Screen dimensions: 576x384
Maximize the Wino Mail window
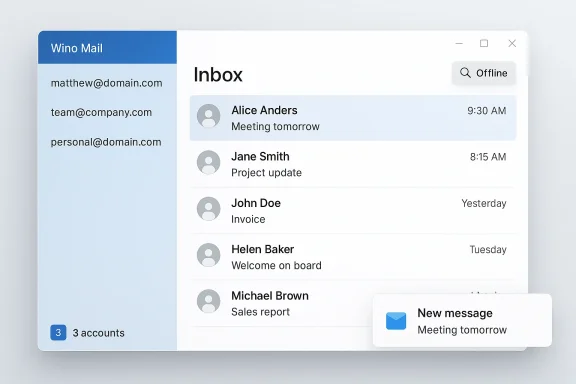[x=484, y=43]
